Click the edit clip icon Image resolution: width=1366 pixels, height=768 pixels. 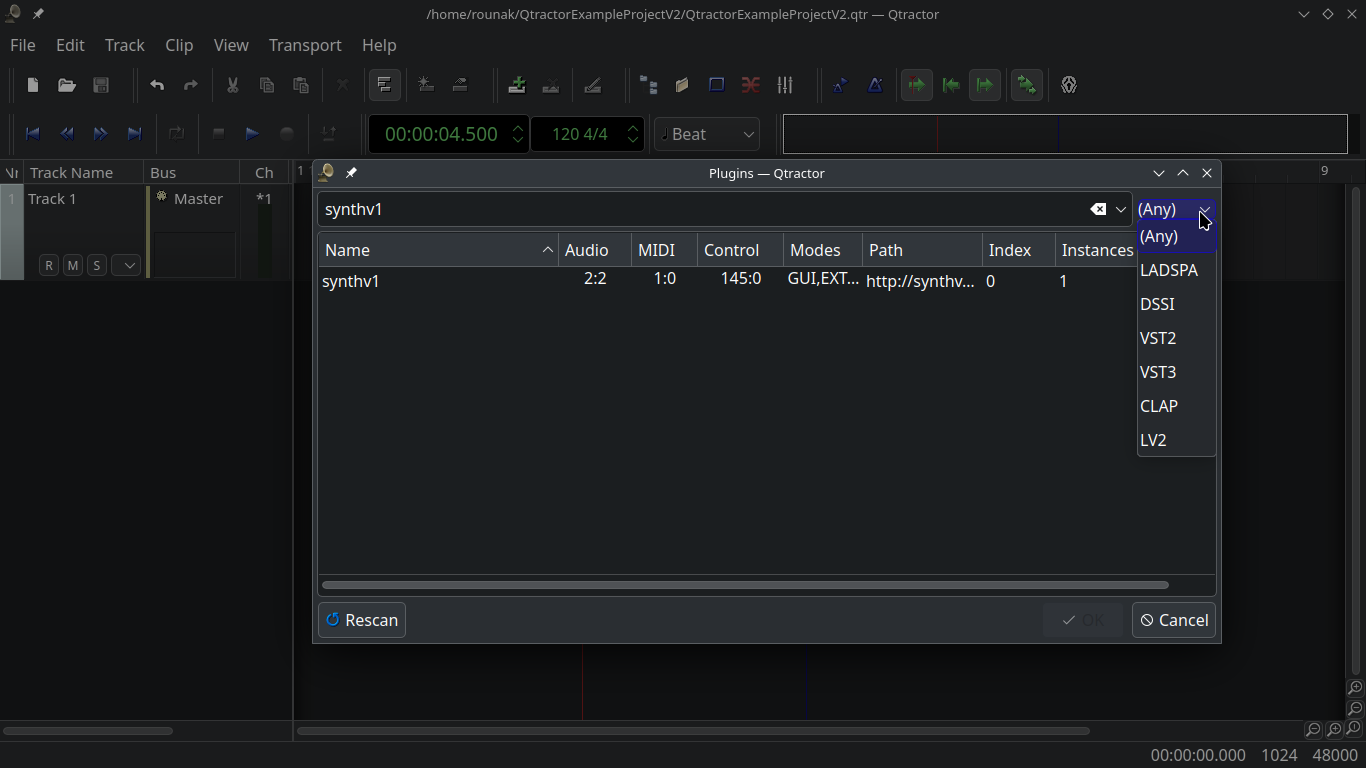click(x=460, y=85)
